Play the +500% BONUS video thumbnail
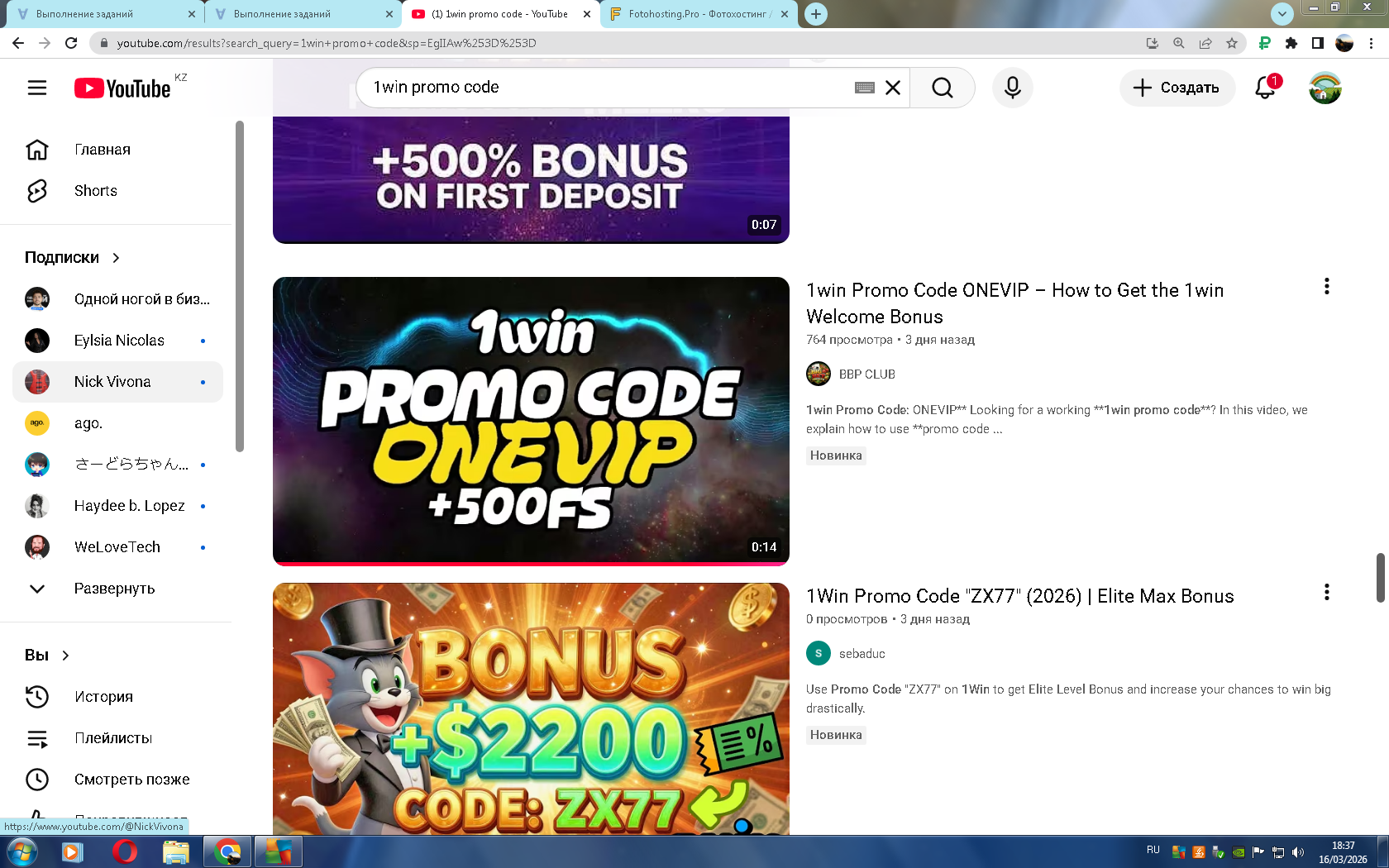Image resolution: width=1389 pixels, height=868 pixels. (x=531, y=180)
